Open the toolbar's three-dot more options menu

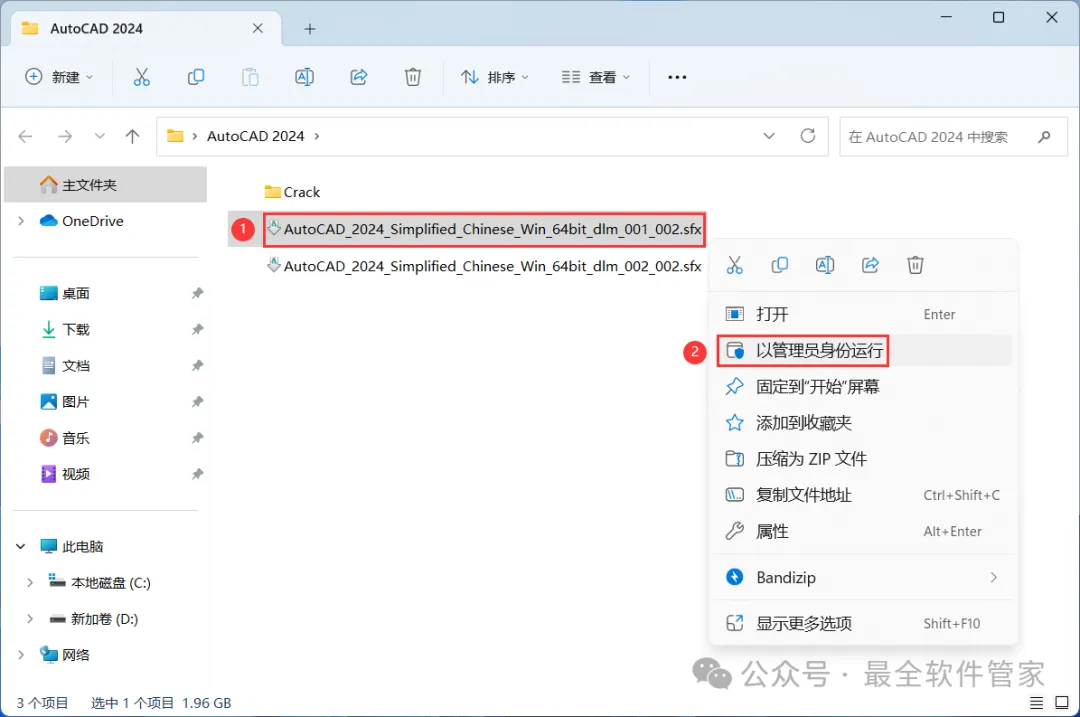point(677,77)
